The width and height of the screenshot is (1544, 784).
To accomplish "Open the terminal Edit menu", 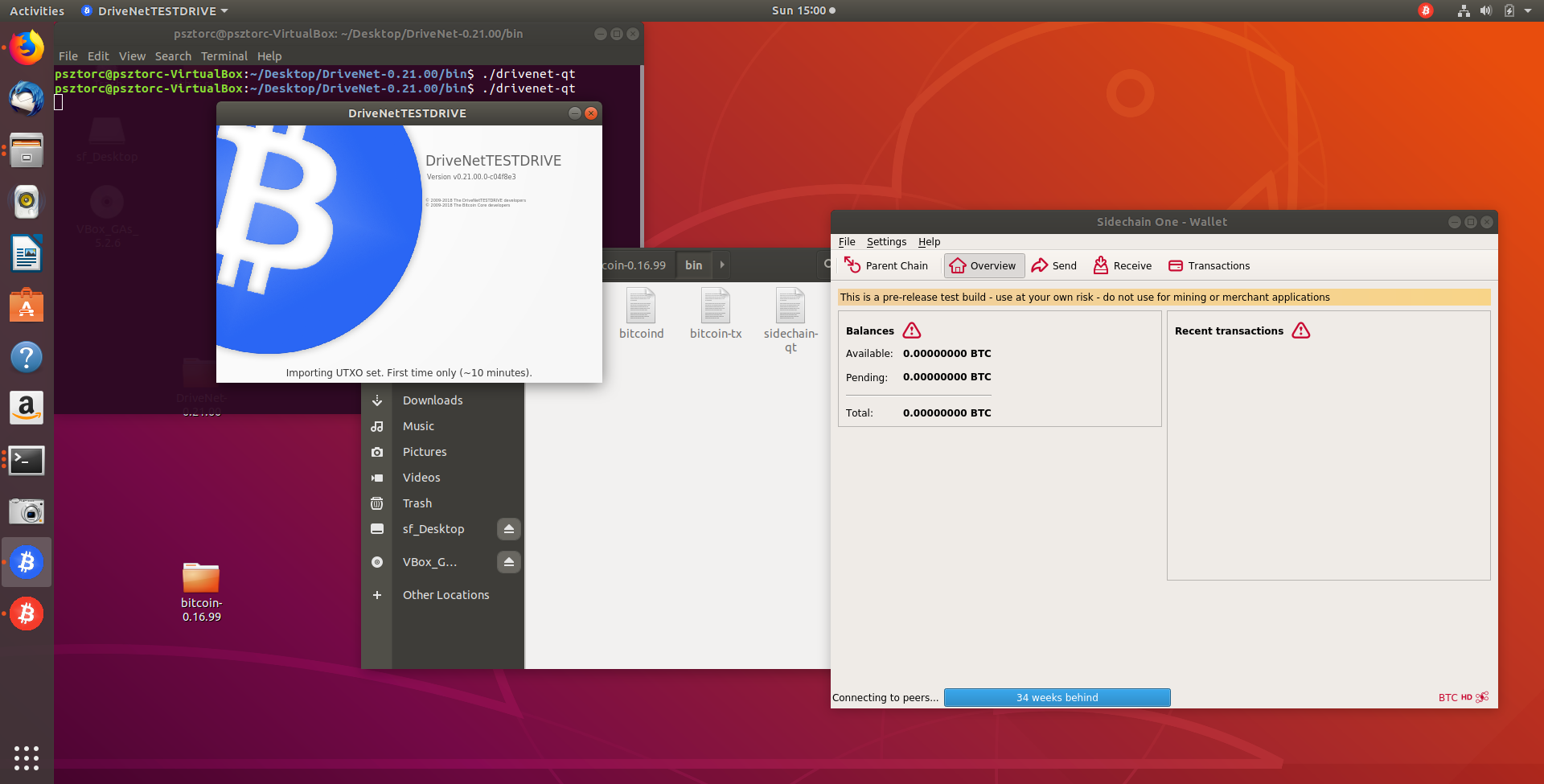I will click(98, 56).
